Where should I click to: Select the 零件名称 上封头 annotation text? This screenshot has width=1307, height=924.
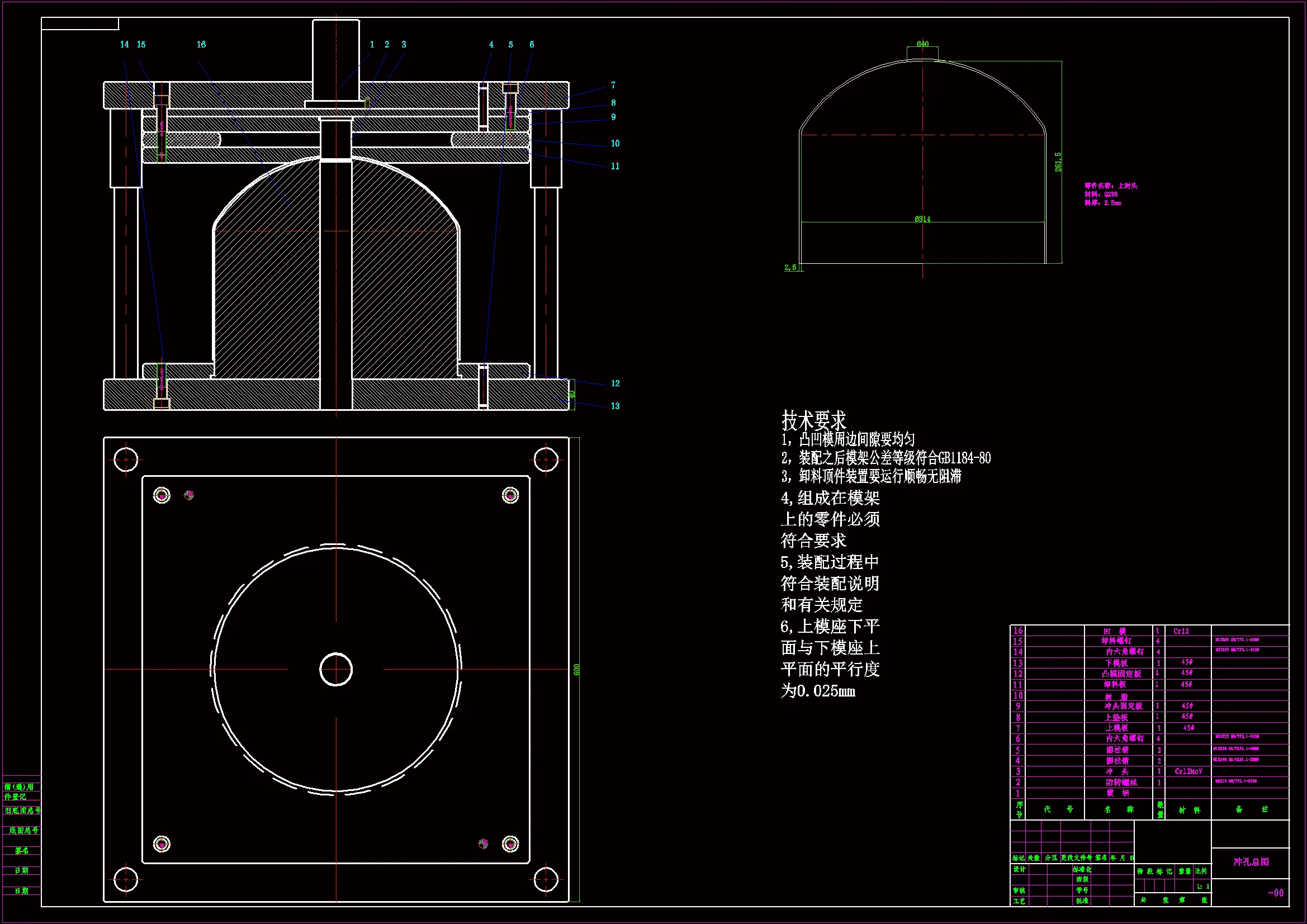[x=1111, y=186]
